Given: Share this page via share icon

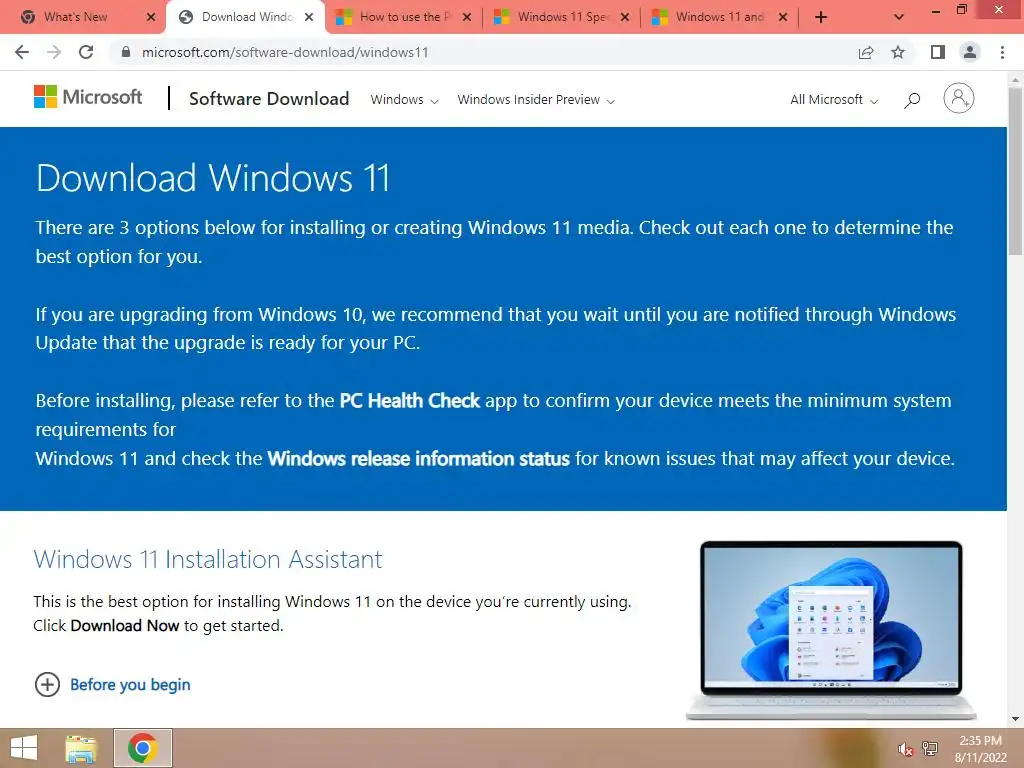Looking at the screenshot, I should point(866,52).
